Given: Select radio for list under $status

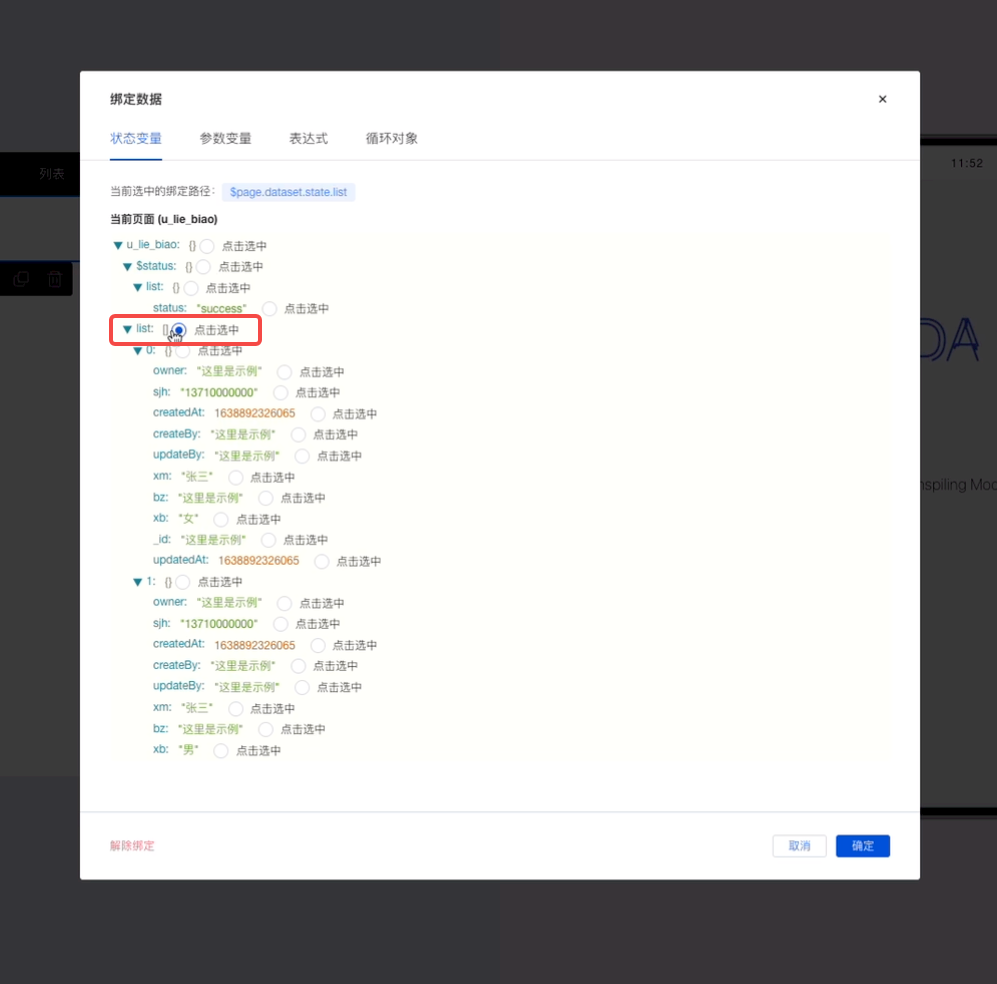Looking at the screenshot, I should tap(191, 288).
